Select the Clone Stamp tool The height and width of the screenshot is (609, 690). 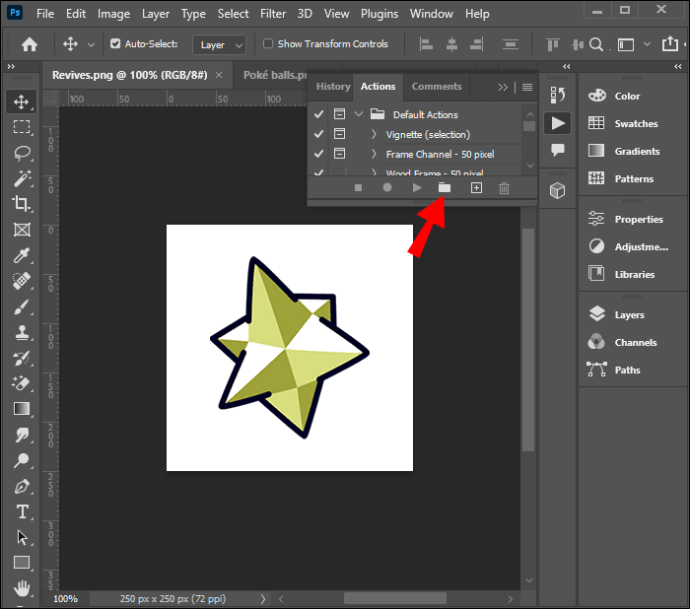point(22,333)
